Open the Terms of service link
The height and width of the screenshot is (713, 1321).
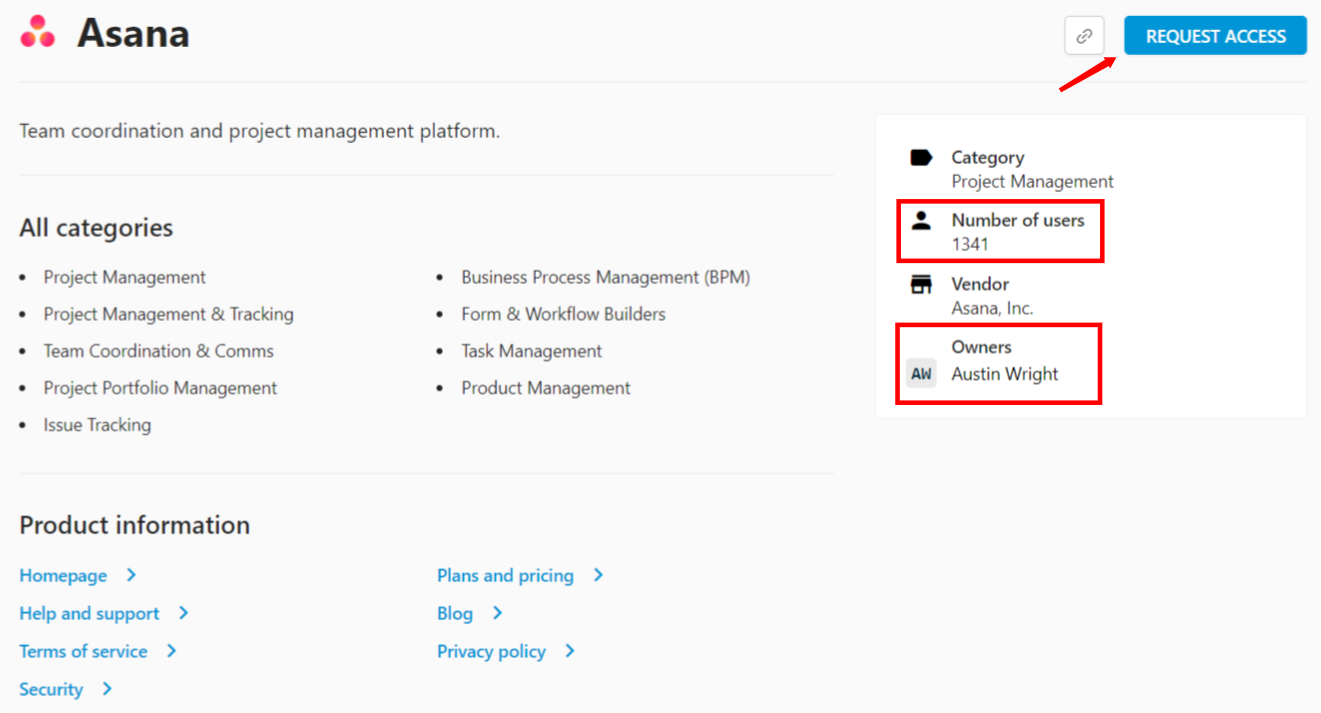[x=83, y=651]
